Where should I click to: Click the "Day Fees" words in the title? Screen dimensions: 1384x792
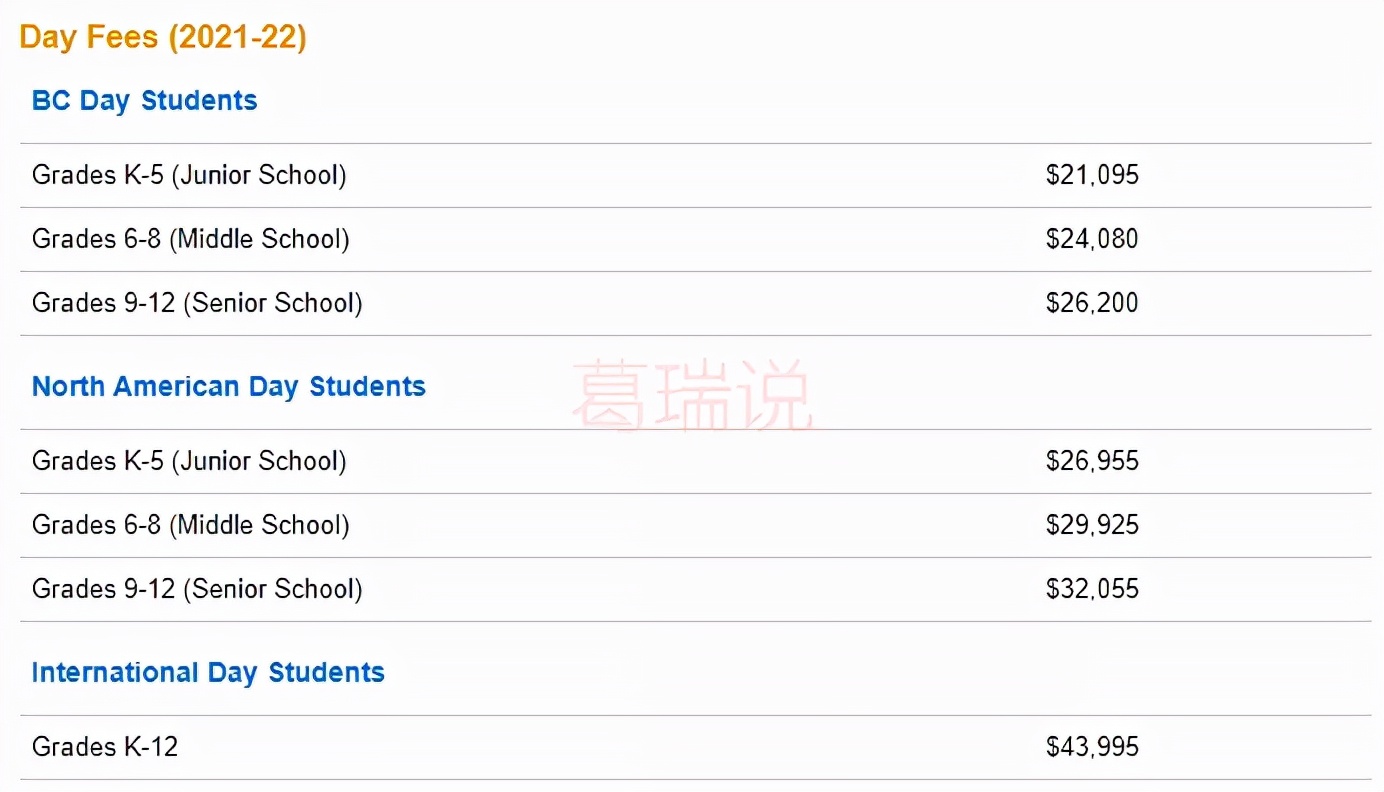click(89, 38)
